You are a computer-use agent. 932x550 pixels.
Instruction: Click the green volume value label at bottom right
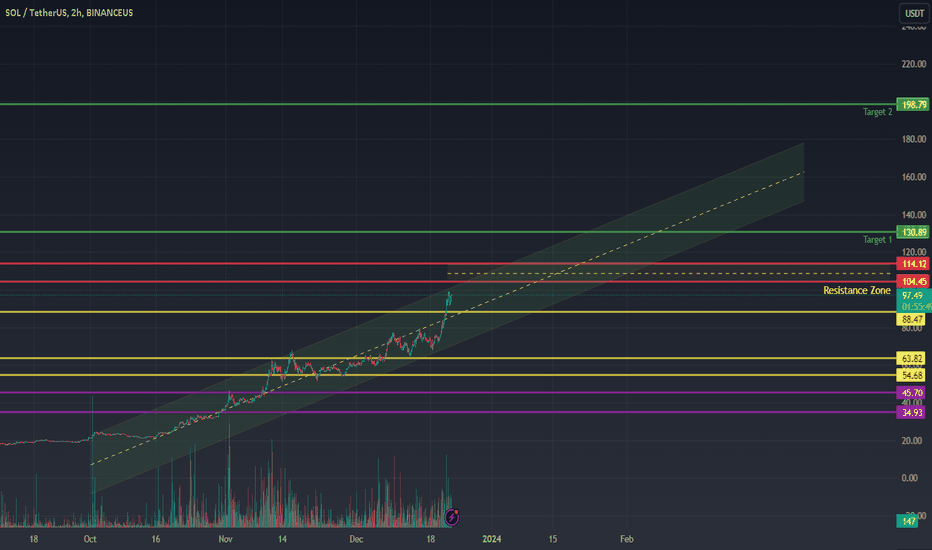[908, 521]
